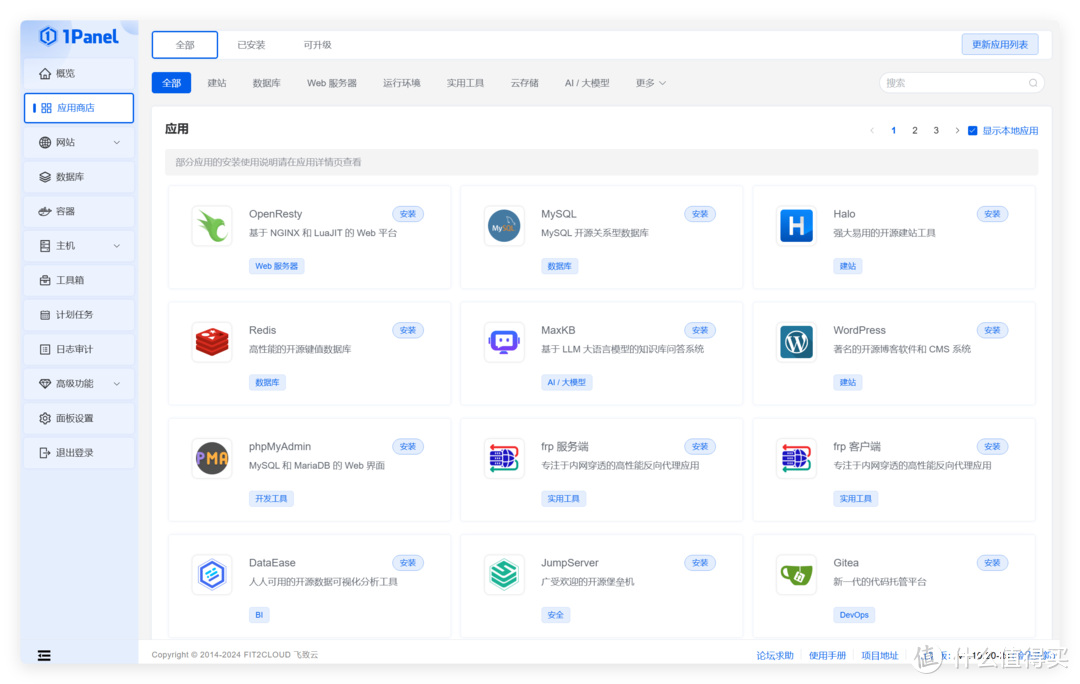The width and height of the screenshot is (1080, 684).
Task: Install Halo with 安装 button
Action: (x=992, y=214)
